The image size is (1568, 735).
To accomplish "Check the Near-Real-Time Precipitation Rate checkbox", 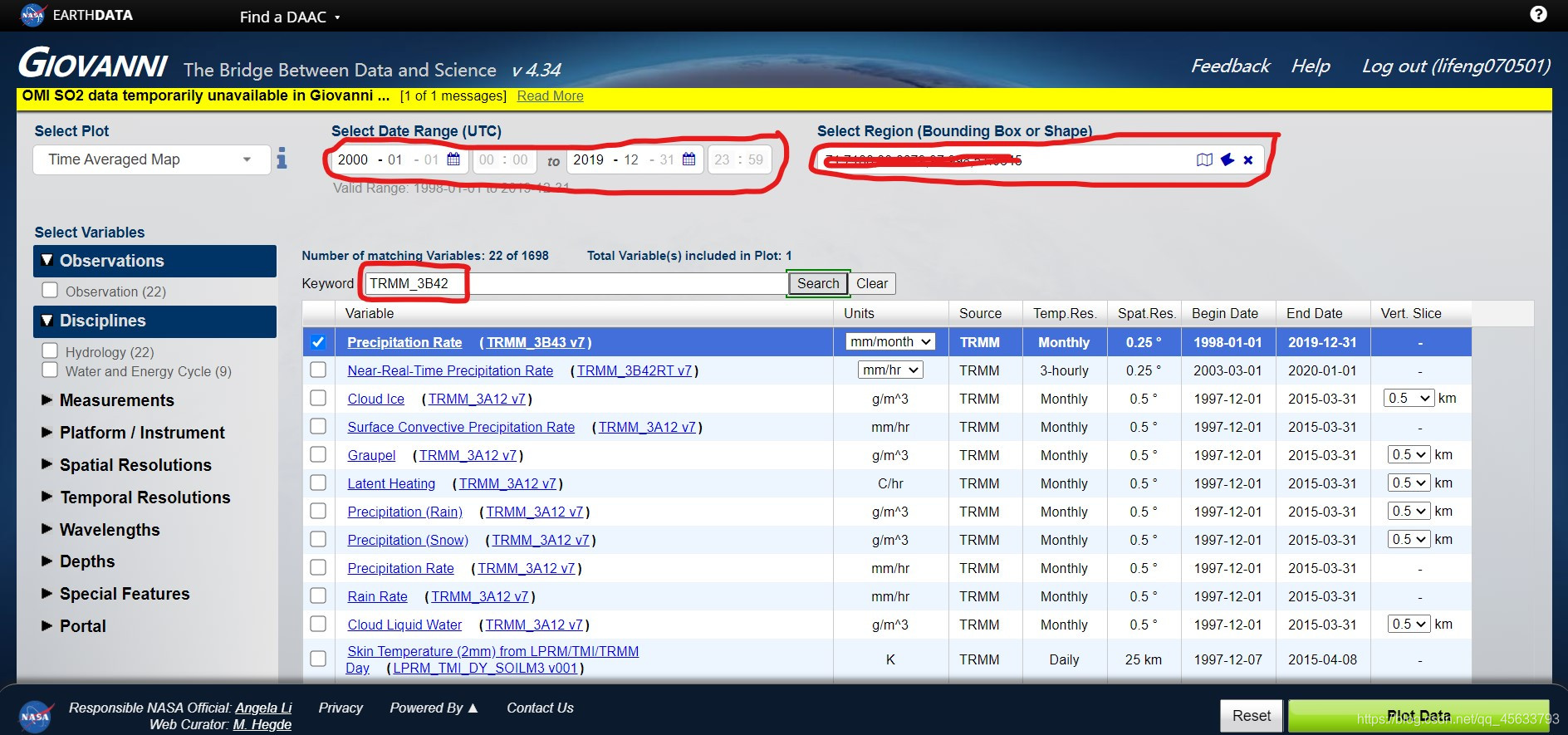I will [317, 370].
